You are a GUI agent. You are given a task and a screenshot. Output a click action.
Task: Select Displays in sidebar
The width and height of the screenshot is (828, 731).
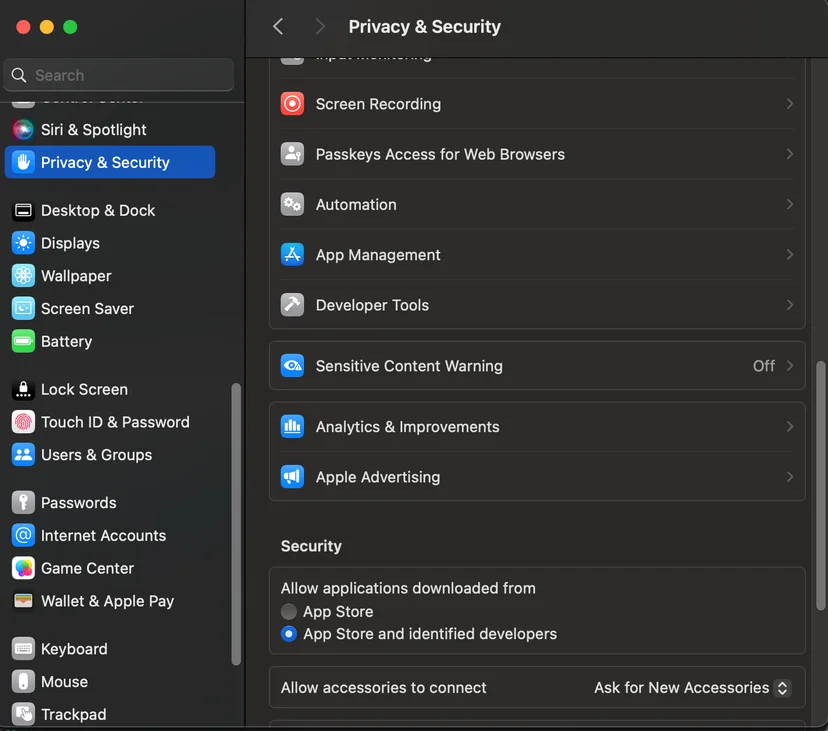(x=110, y=243)
